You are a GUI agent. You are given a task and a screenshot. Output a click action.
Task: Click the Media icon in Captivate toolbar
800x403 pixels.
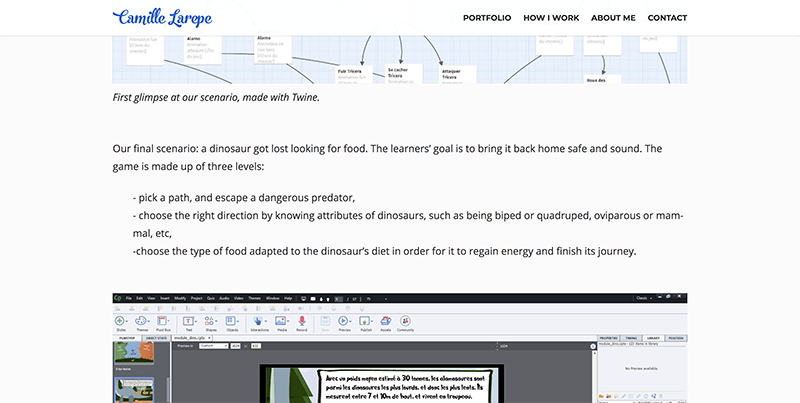coord(280,321)
